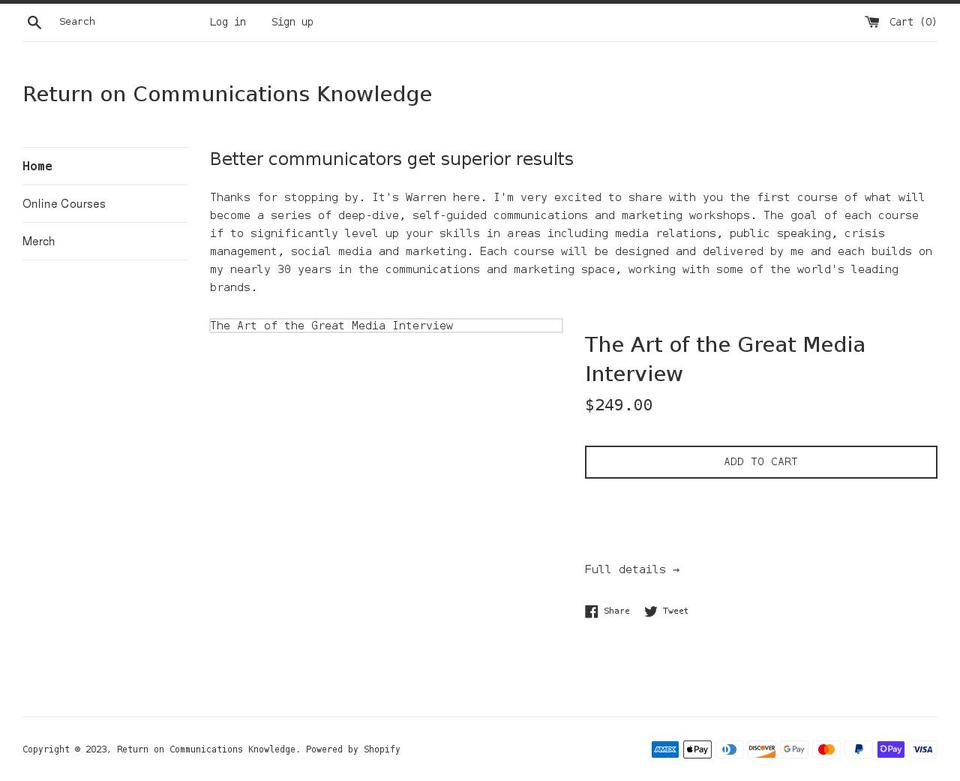
Task: Open the Sign up link
Action: coord(292,22)
